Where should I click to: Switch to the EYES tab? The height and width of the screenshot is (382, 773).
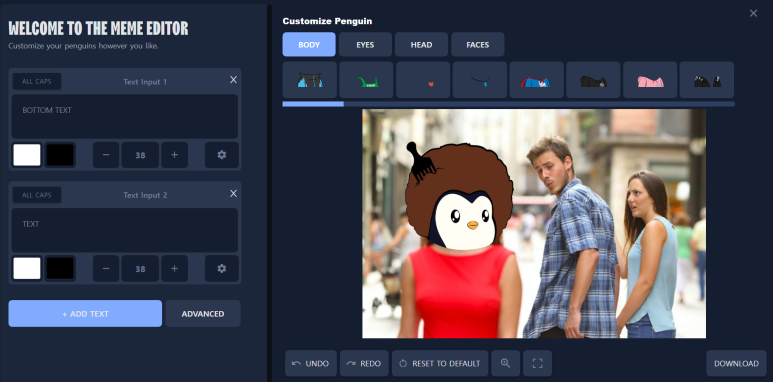pos(365,44)
